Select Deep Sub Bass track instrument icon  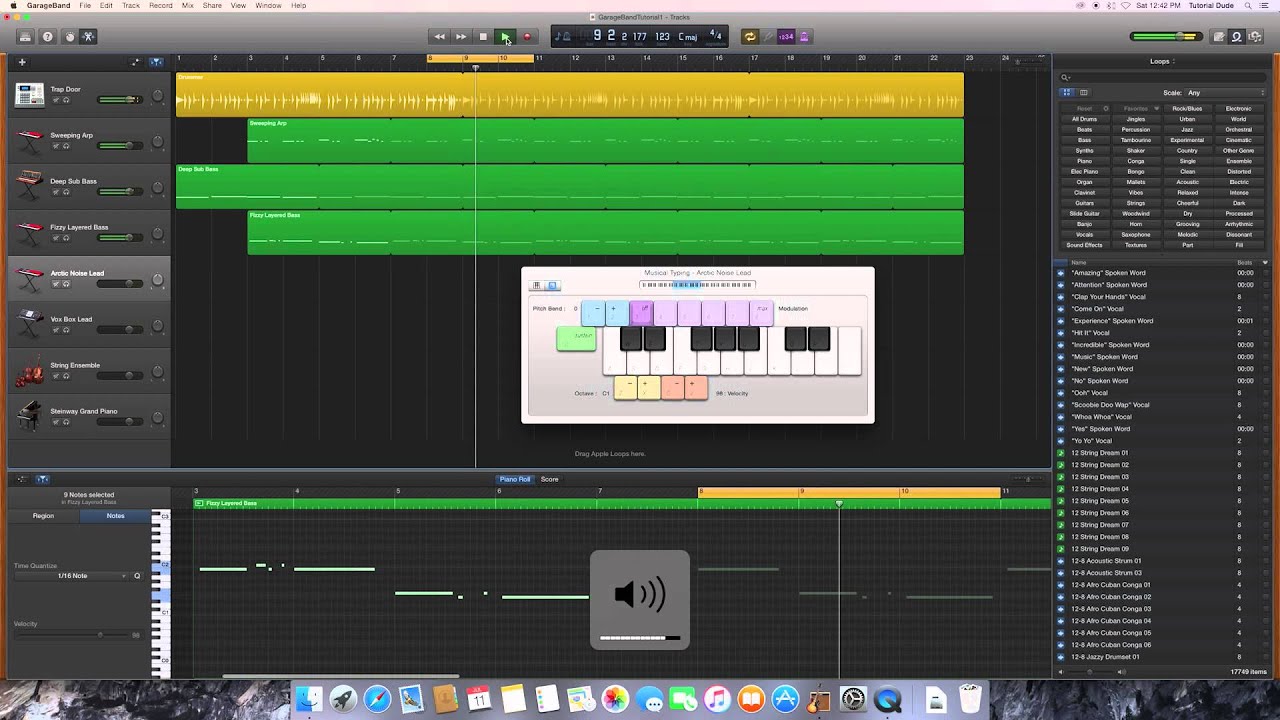(30, 186)
